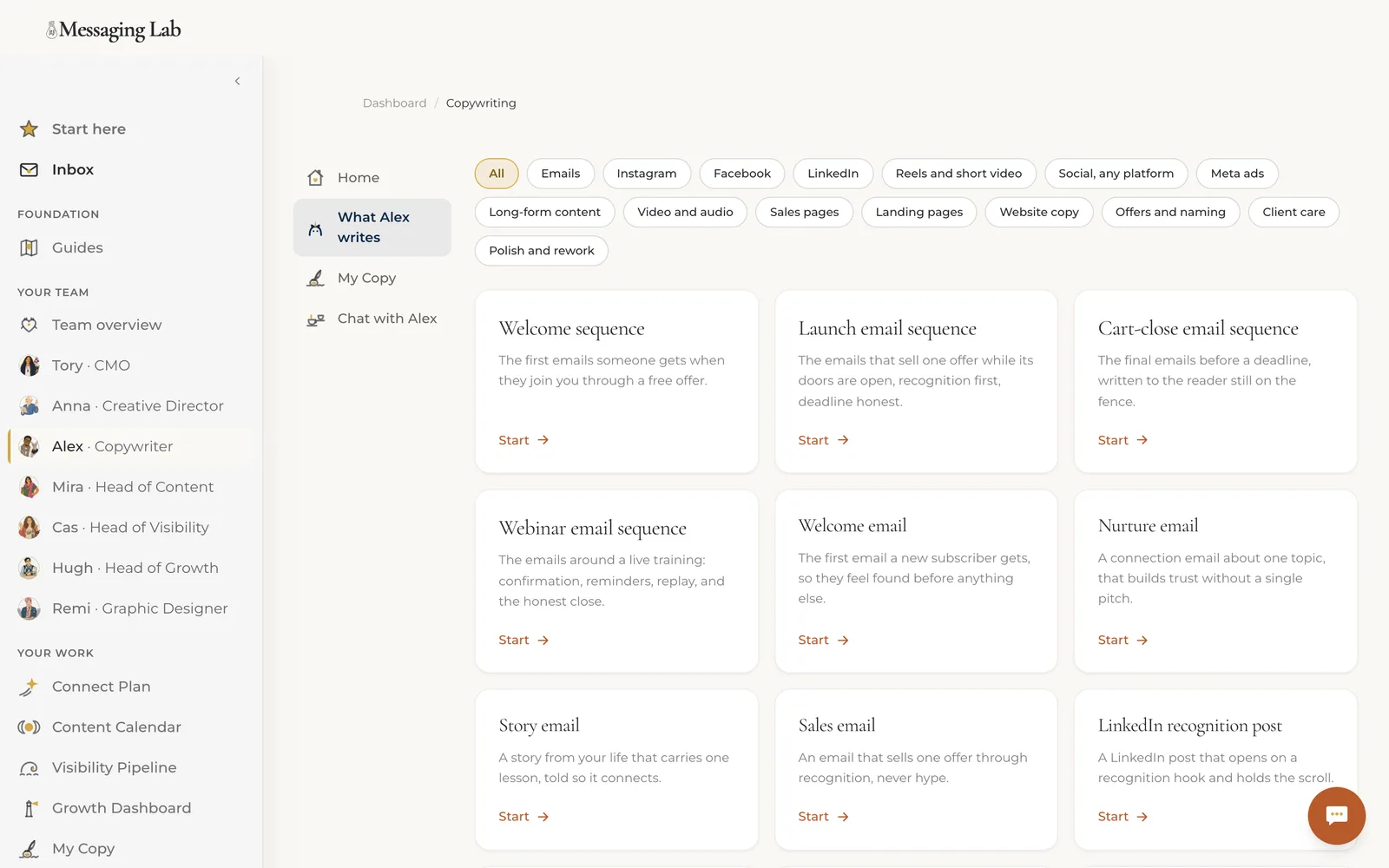Screen dimensions: 1389x868
Task: Start the Nurture email
Action: [1122, 641]
